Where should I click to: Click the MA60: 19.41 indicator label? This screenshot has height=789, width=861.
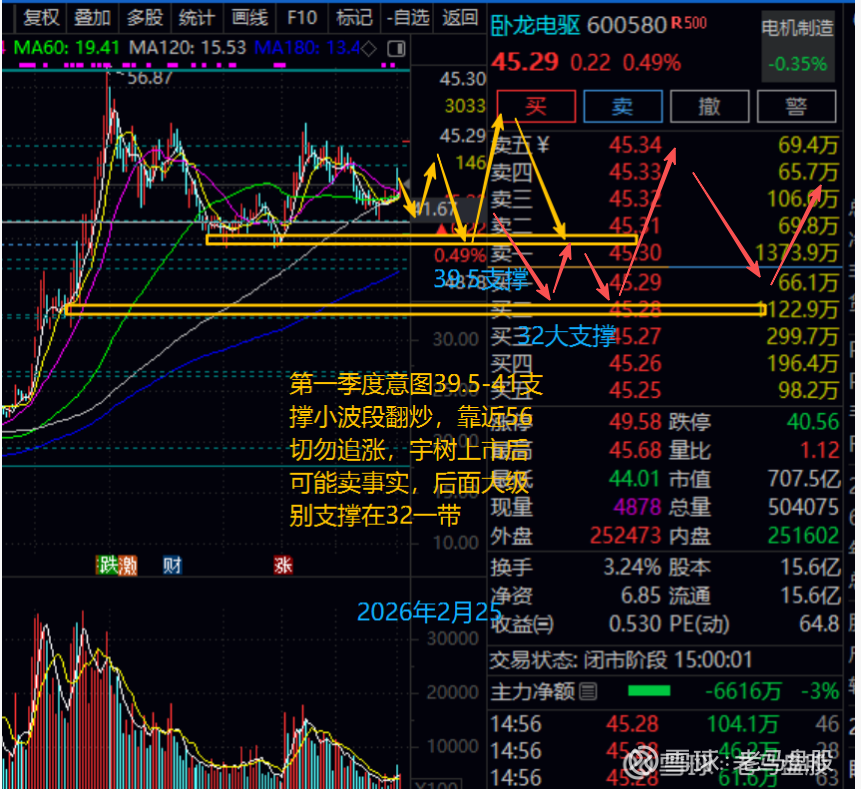(x=66, y=48)
